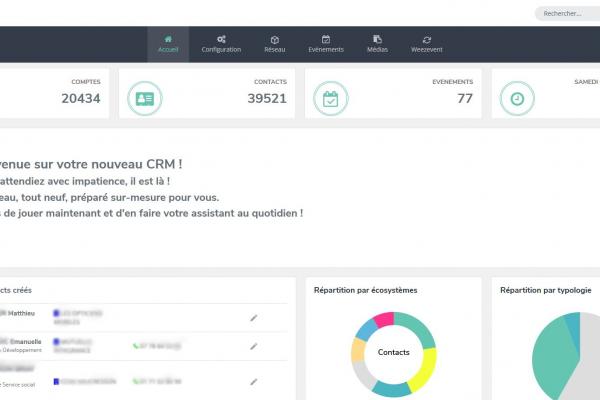Viewport: 600px width, 400px height.
Task: Click the CONTACTS card label
Action: pyautogui.click(x=270, y=82)
